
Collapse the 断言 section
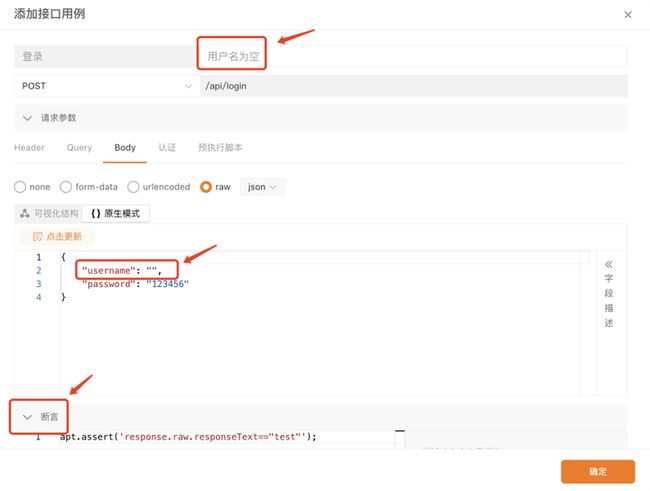point(27,417)
